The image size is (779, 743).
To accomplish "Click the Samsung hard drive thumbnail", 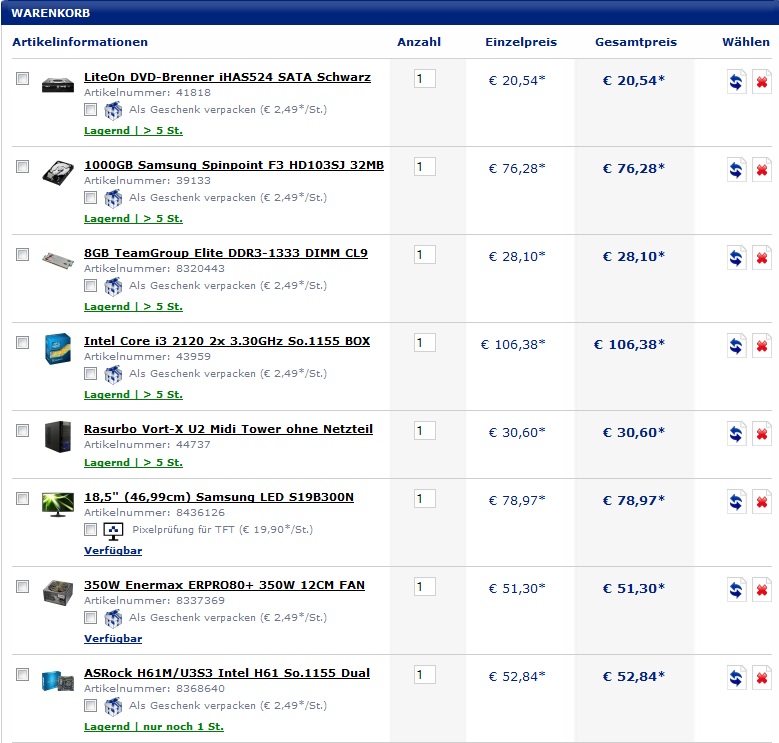I will [x=58, y=172].
